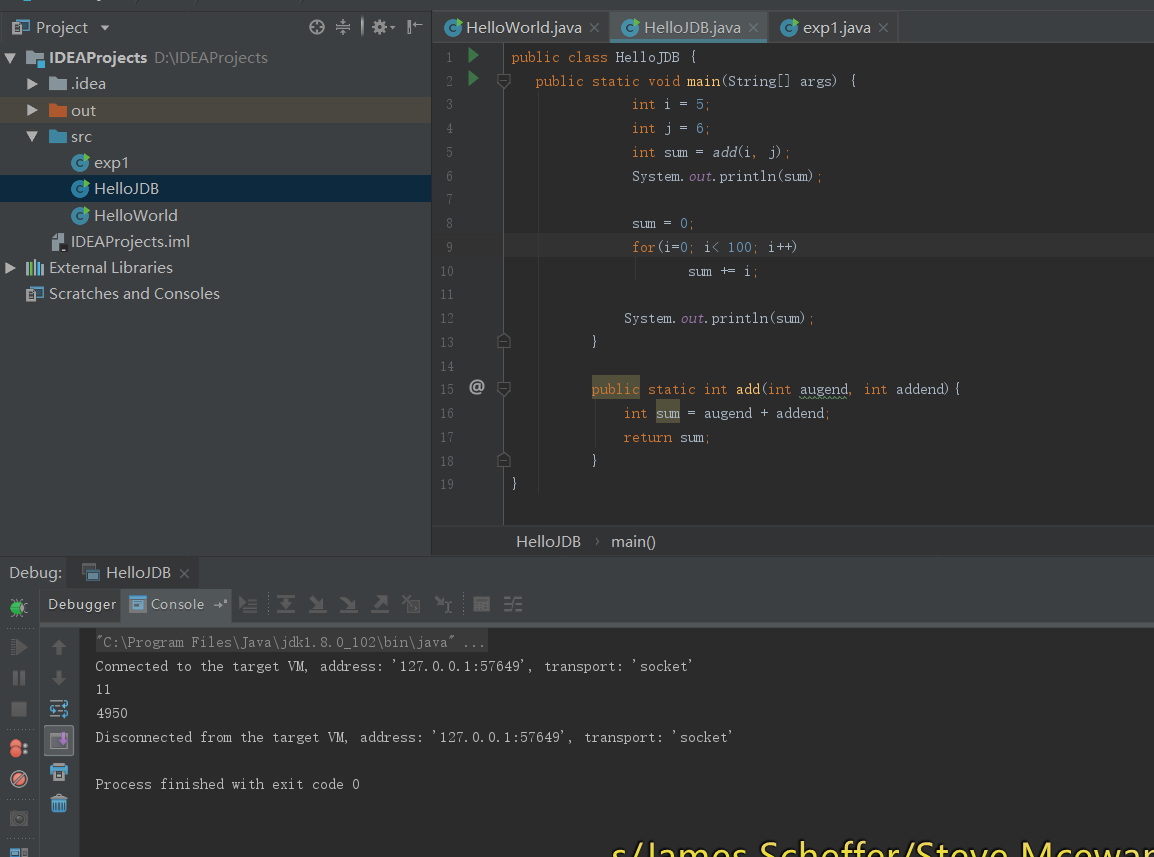Toggle soft-wrap in the console

coord(59,709)
